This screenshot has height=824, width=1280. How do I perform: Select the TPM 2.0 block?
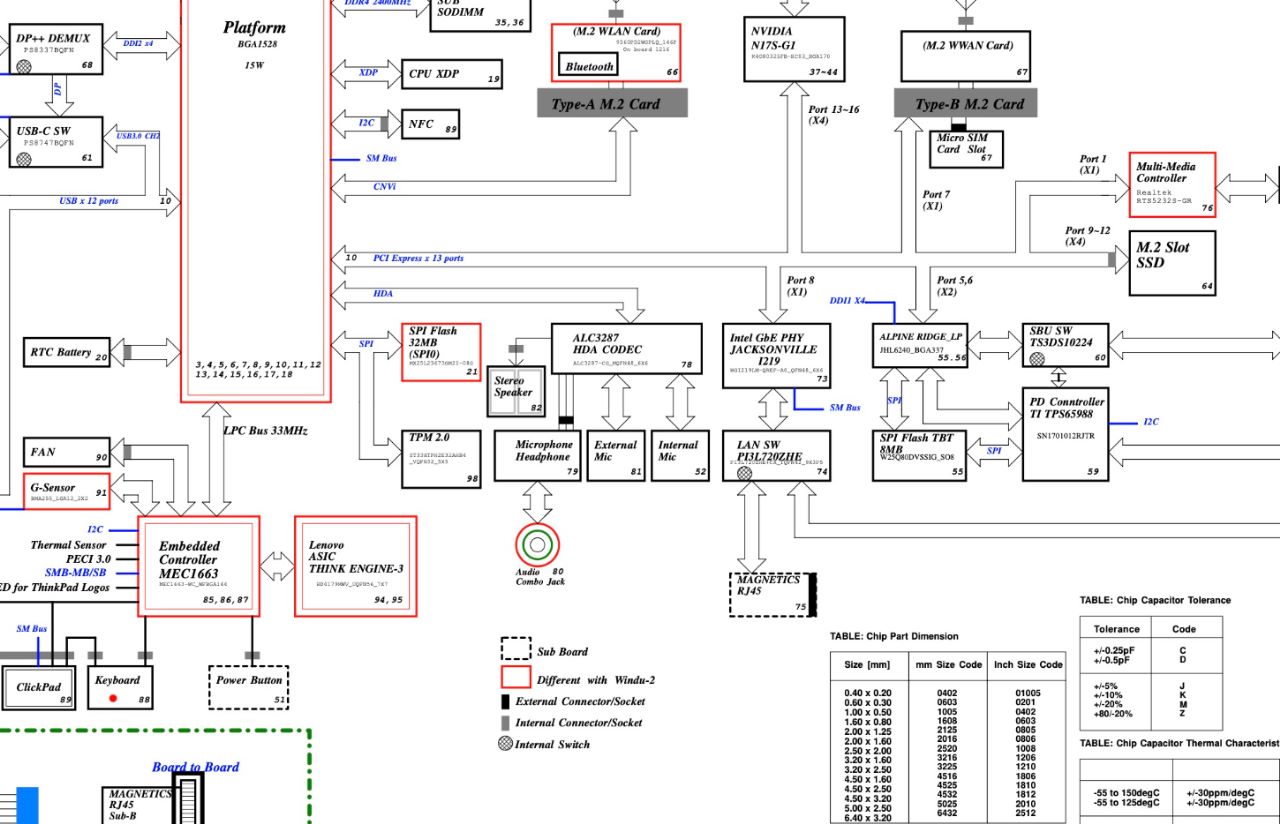(442, 459)
